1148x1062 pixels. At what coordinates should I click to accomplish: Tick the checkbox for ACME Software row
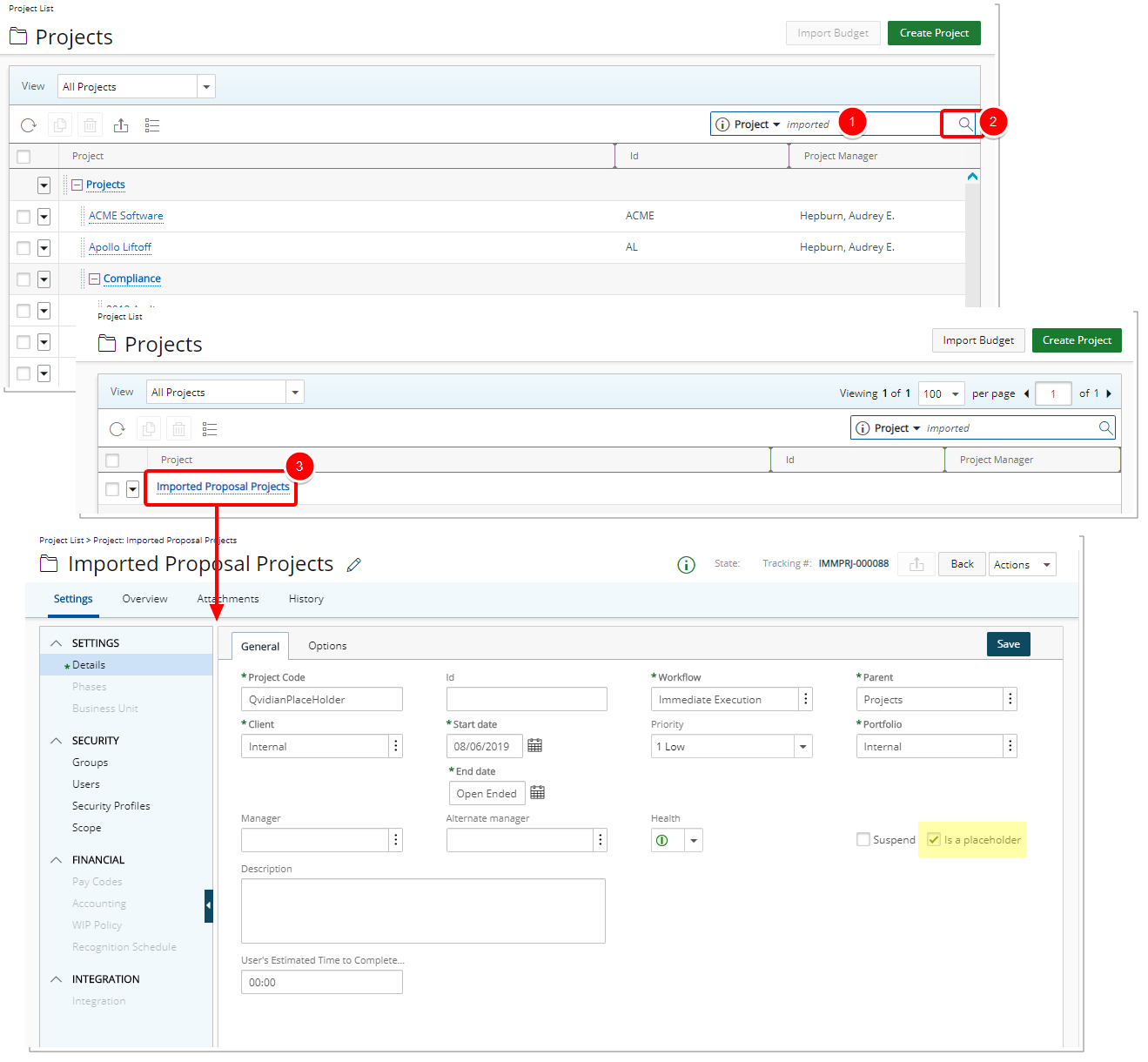[x=23, y=217]
